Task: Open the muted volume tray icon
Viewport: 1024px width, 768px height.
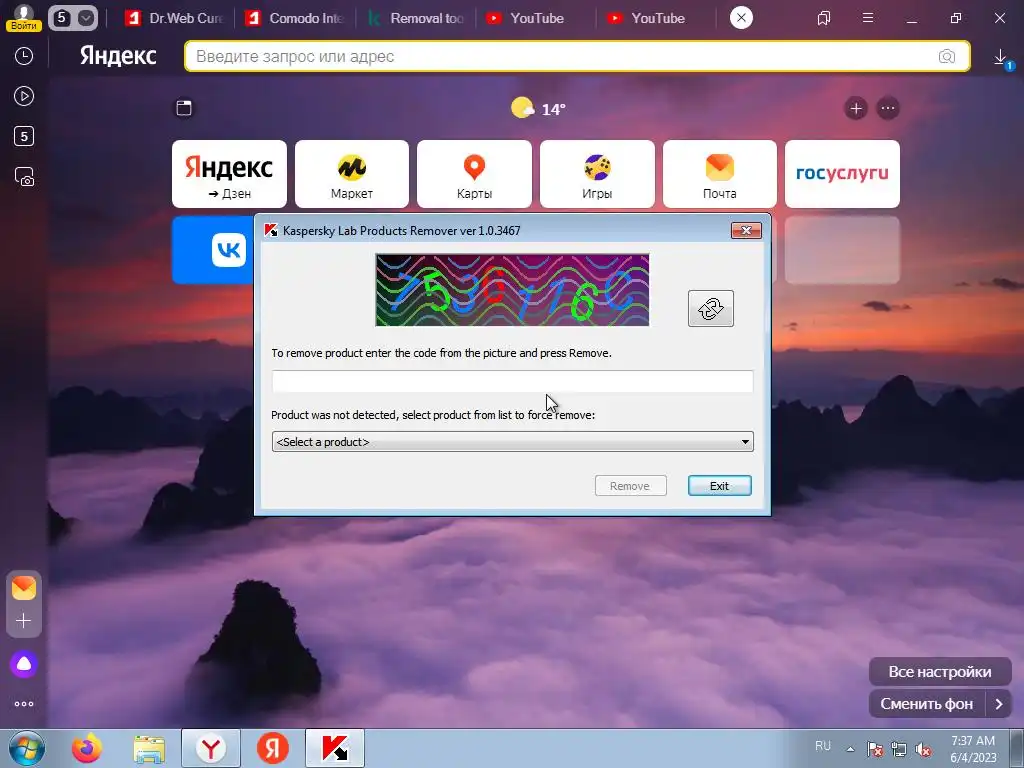Action: pos(923,749)
